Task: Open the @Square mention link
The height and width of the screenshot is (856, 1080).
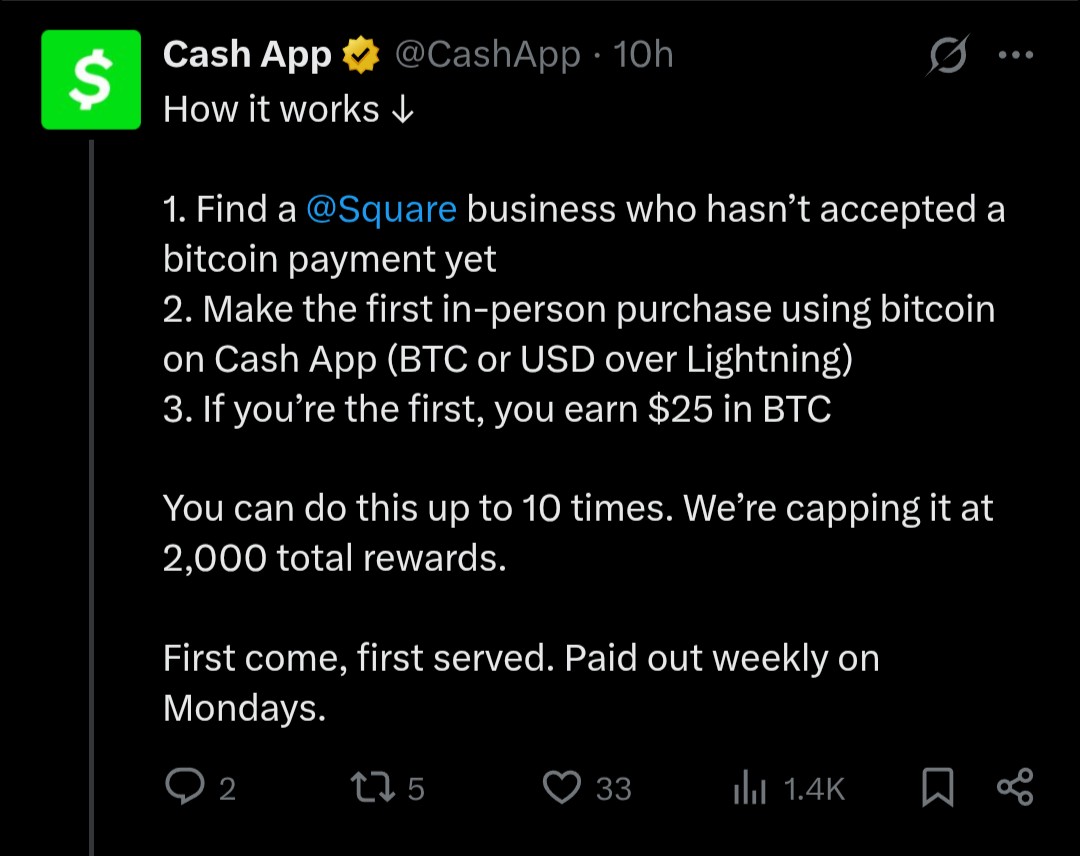Action: point(381,209)
